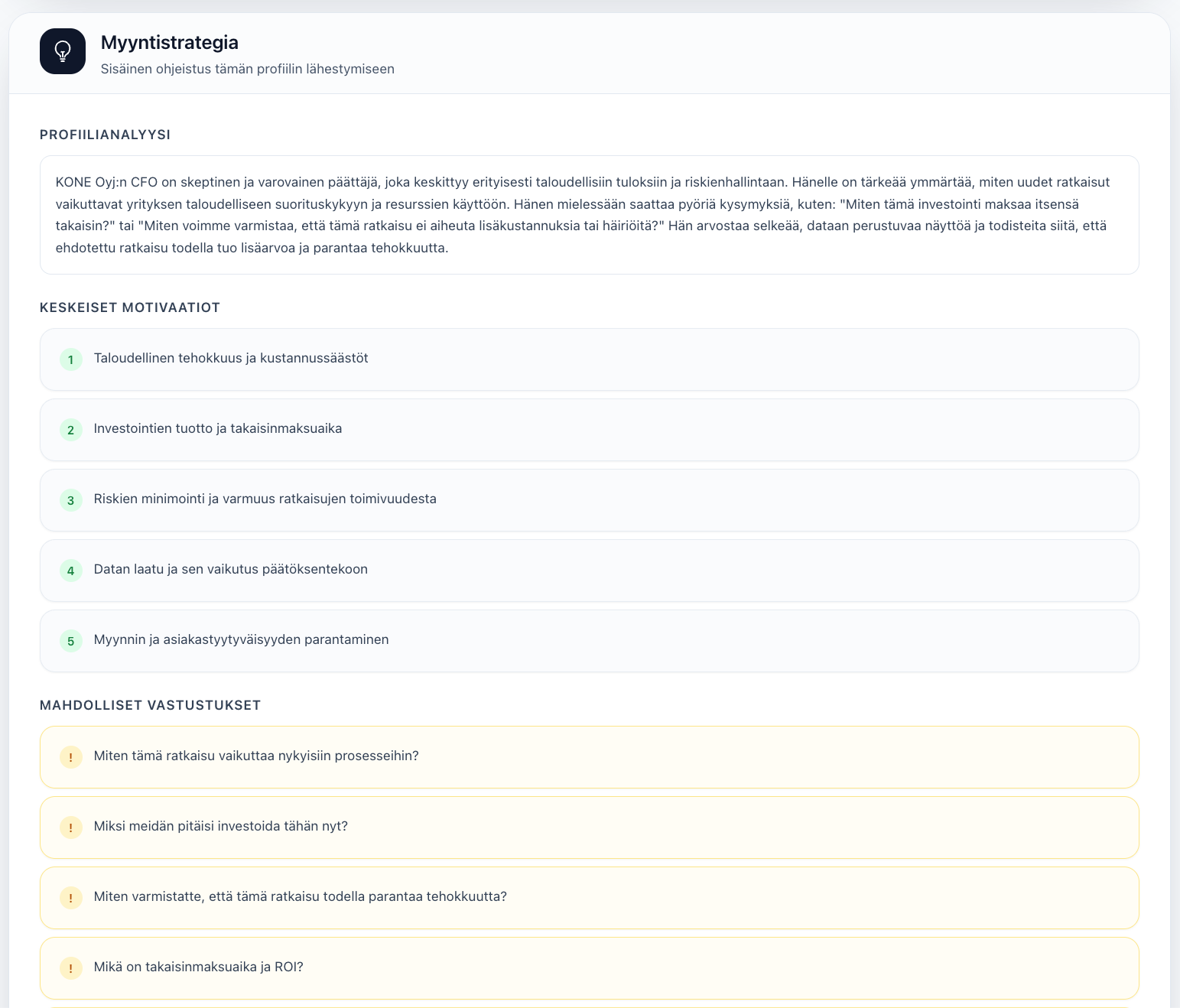
Task: Click "Miten tämä ratkaisu vaikuttaa nykyisiin prosesseihin?" text
Action: click(256, 756)
